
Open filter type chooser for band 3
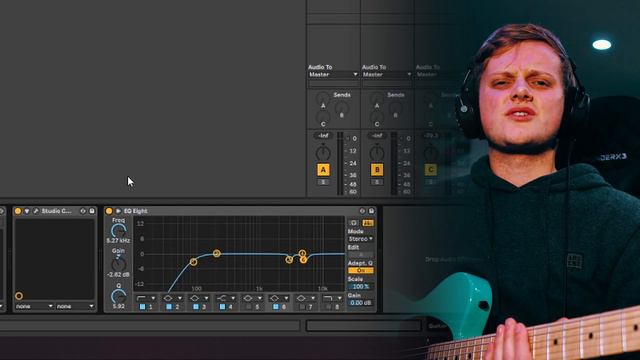(x=199, y=298)
